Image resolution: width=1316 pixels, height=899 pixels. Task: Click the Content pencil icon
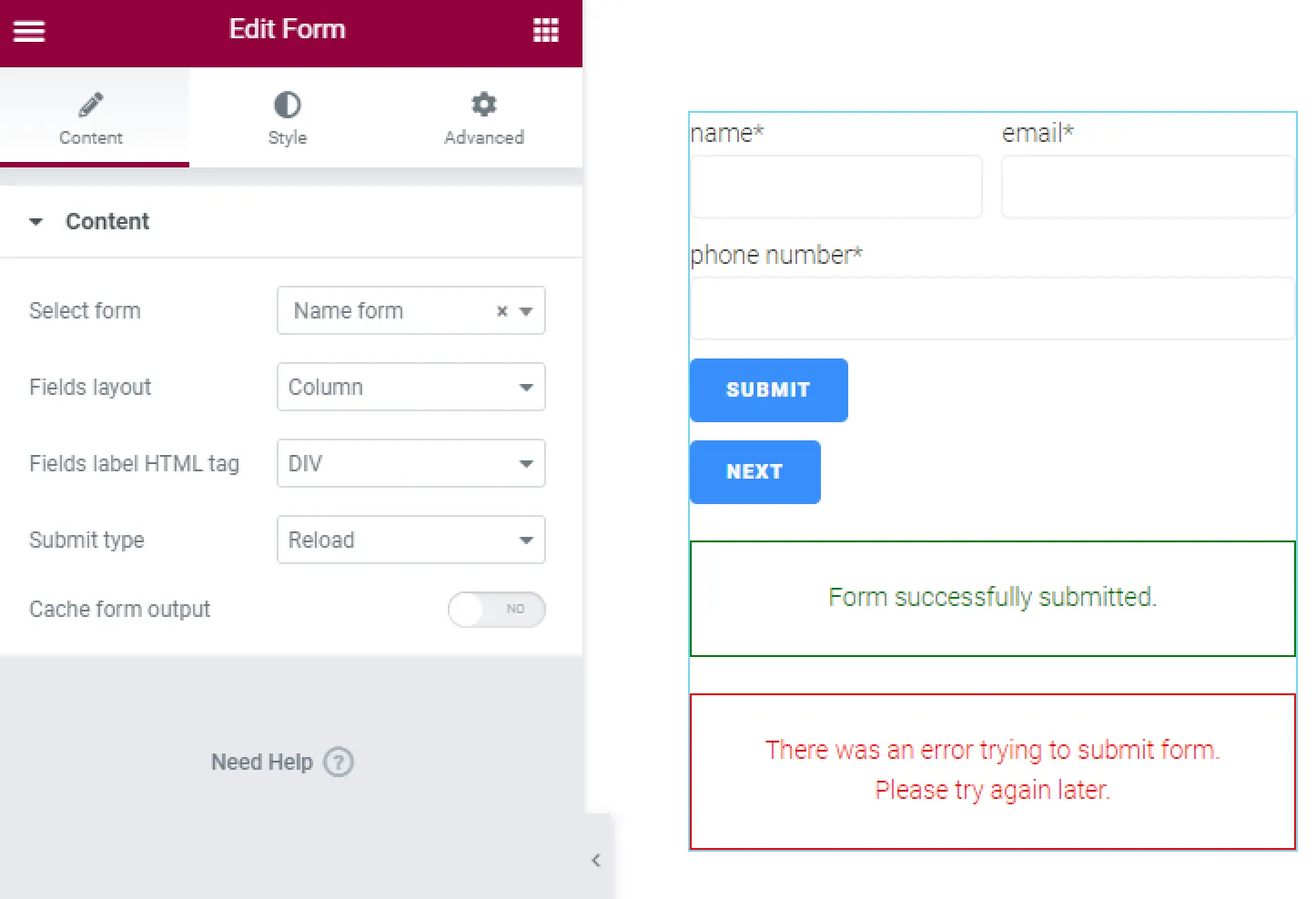(x=91, y=105)
